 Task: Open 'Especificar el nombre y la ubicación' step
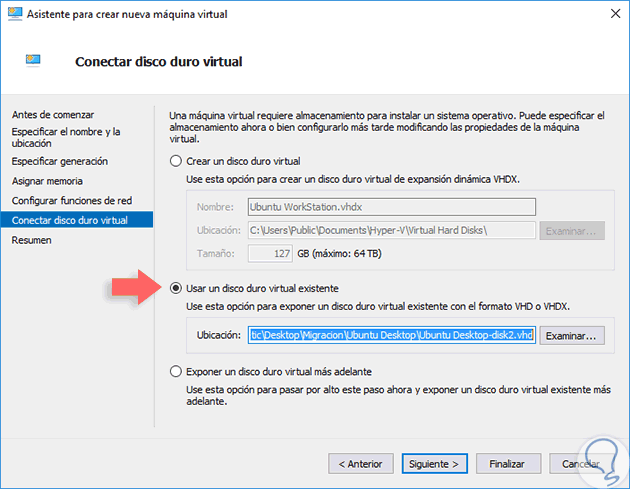[66, 138]
